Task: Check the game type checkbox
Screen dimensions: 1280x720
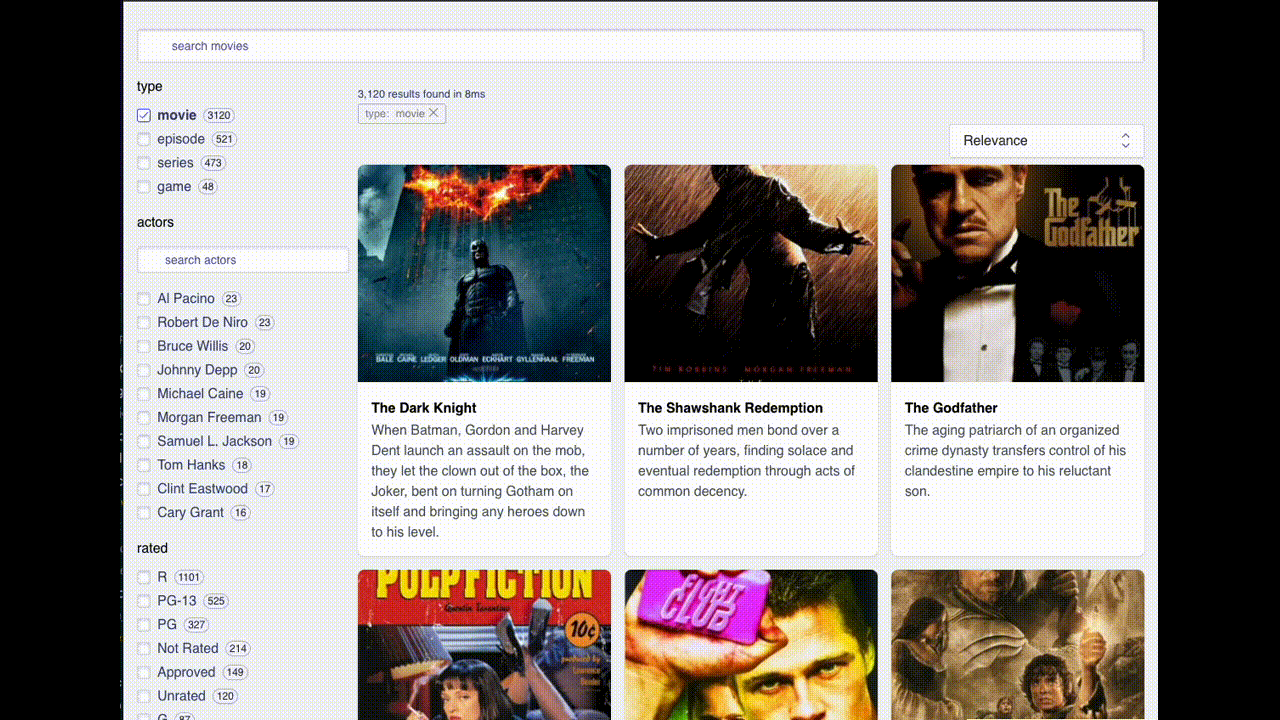Action: click(144, 187)
